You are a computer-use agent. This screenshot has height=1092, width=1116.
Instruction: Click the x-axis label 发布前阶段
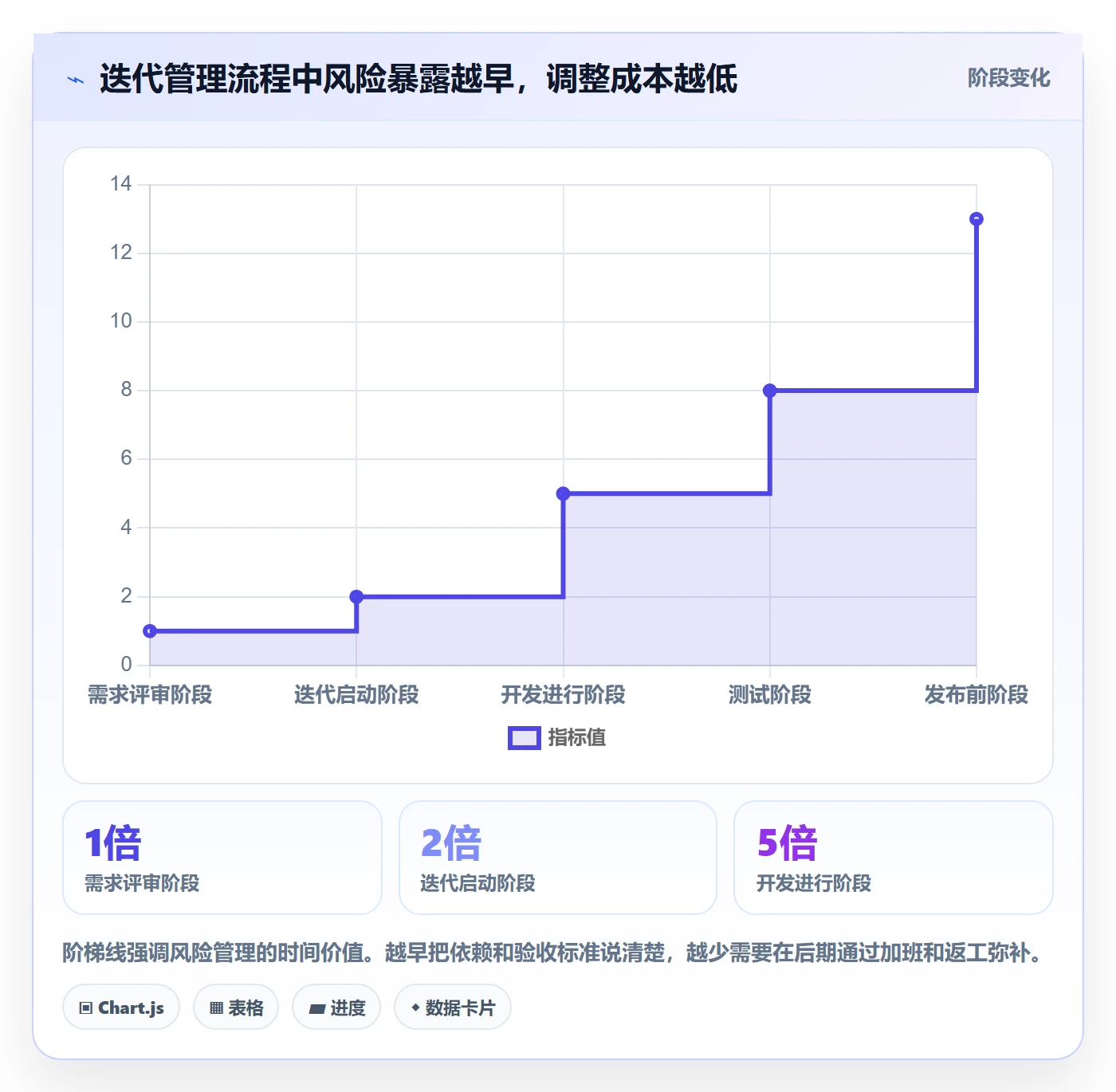click(x=976, y=695)
